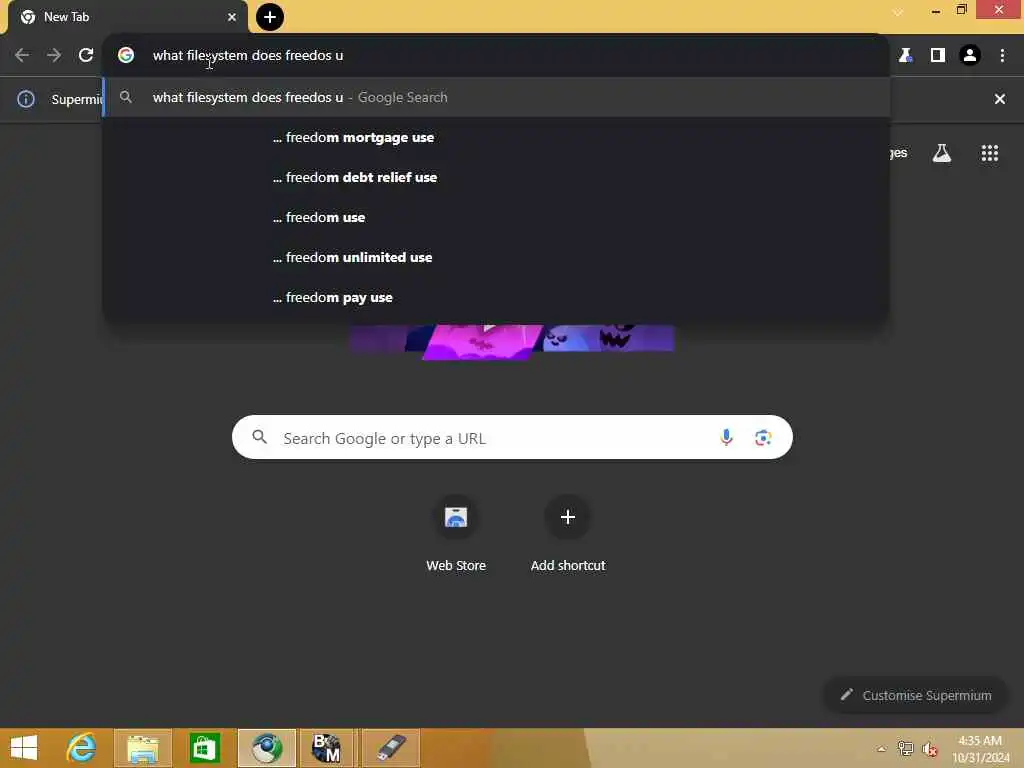Click the address bar text 'what filesystem does freedos u'

pos(248,56)
